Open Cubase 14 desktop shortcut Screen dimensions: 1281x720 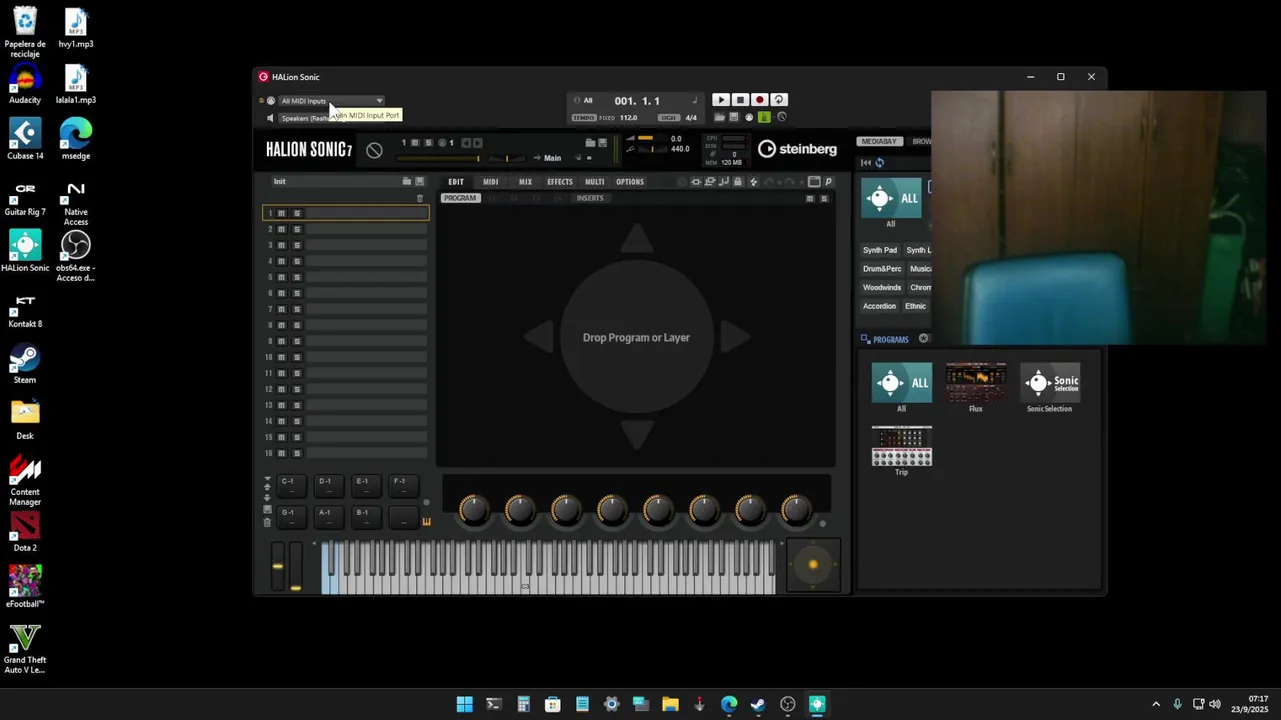tap(25, 139)
